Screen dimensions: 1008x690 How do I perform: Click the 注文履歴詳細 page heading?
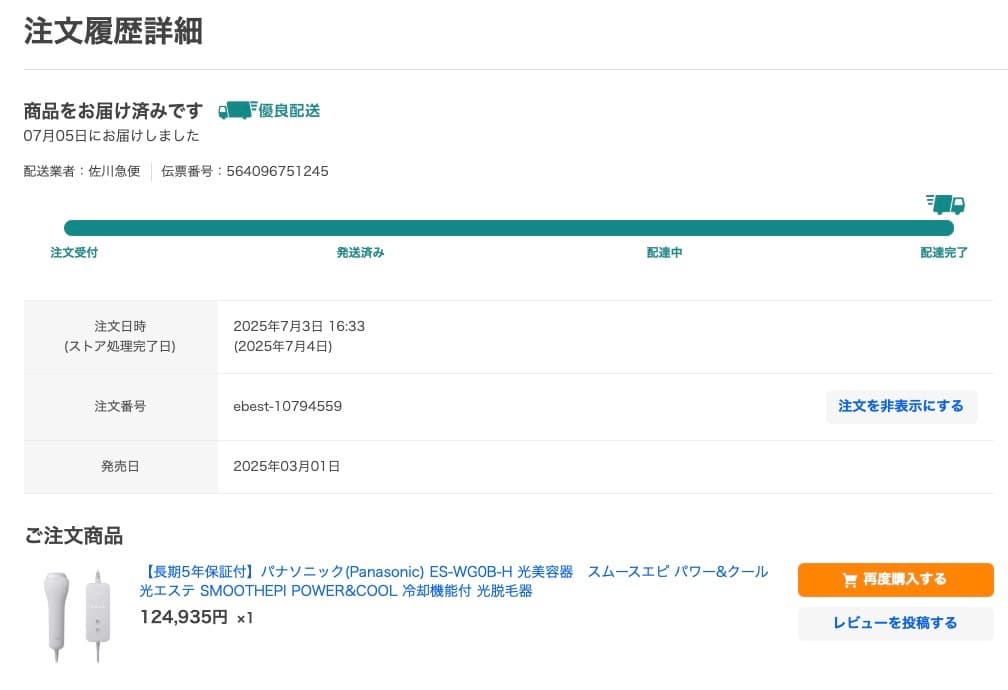(113, 31)
